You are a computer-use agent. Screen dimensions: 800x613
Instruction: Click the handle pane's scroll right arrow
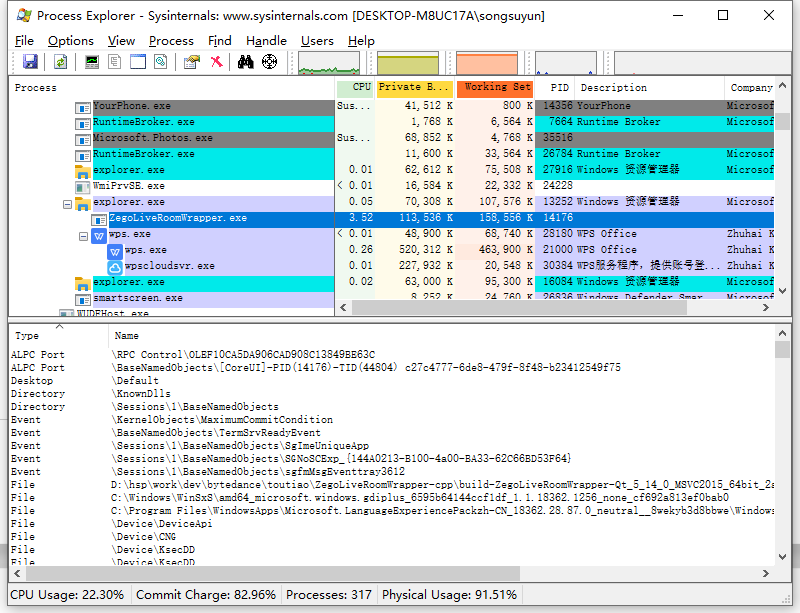(x=765, y=573)
